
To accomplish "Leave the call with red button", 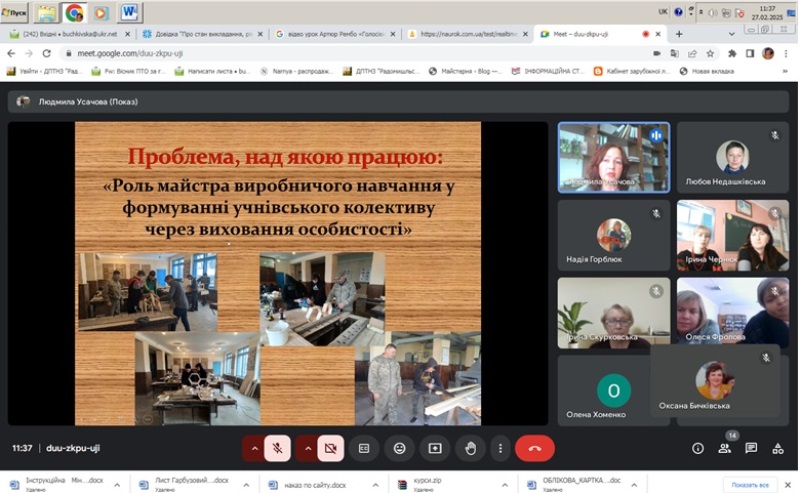I will (x=534, y=449).
